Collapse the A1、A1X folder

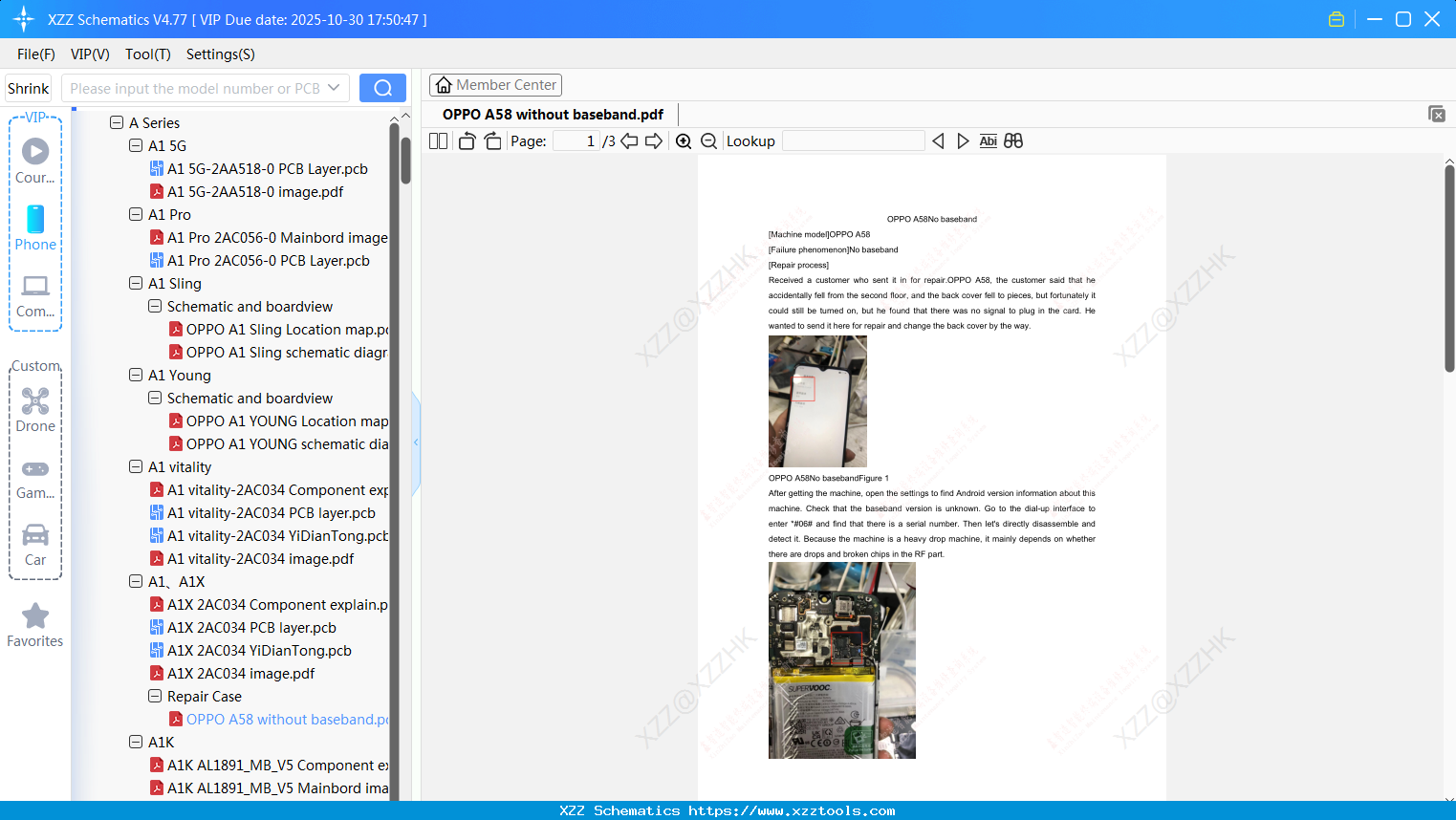tap(136, 582)
